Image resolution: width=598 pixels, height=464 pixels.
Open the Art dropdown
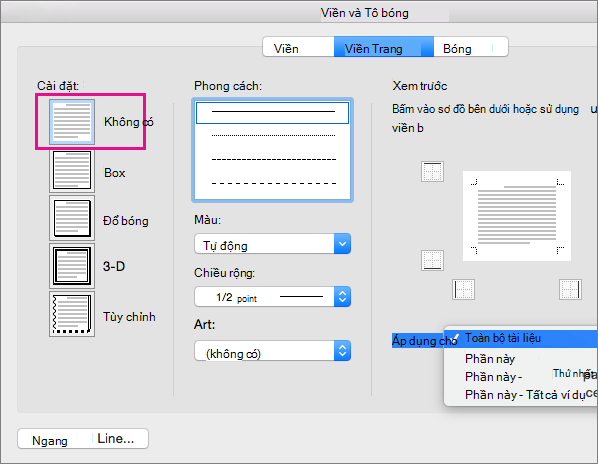tap(272, 351)
